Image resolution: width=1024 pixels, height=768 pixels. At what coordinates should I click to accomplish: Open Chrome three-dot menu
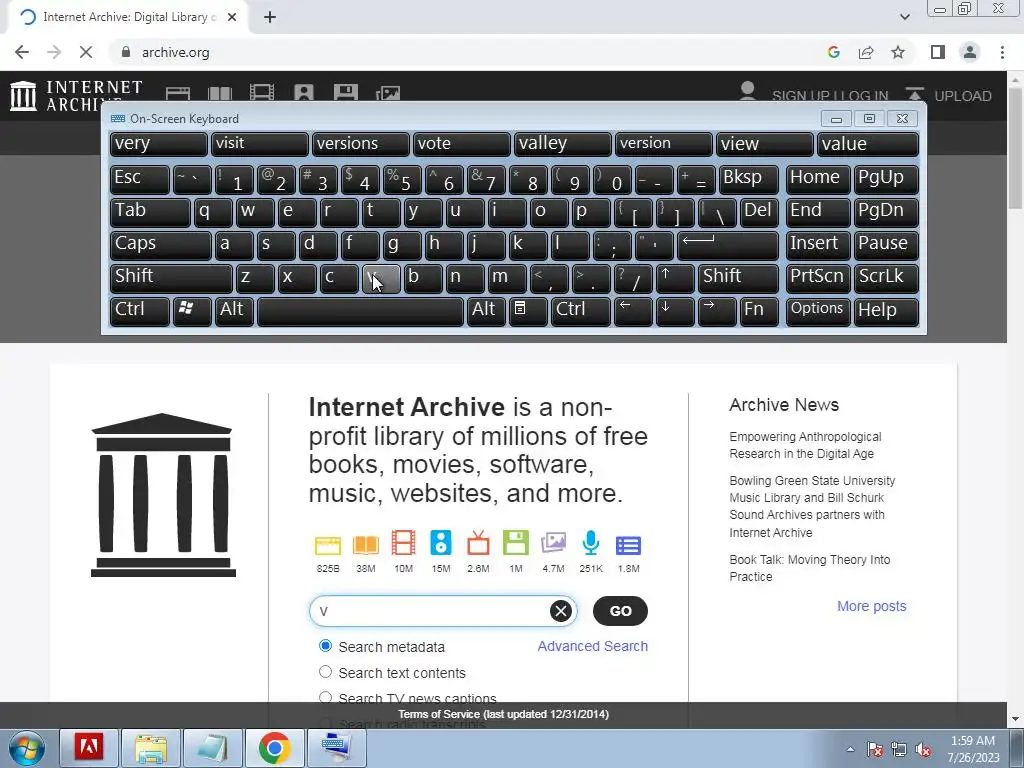pos(1002,52)
